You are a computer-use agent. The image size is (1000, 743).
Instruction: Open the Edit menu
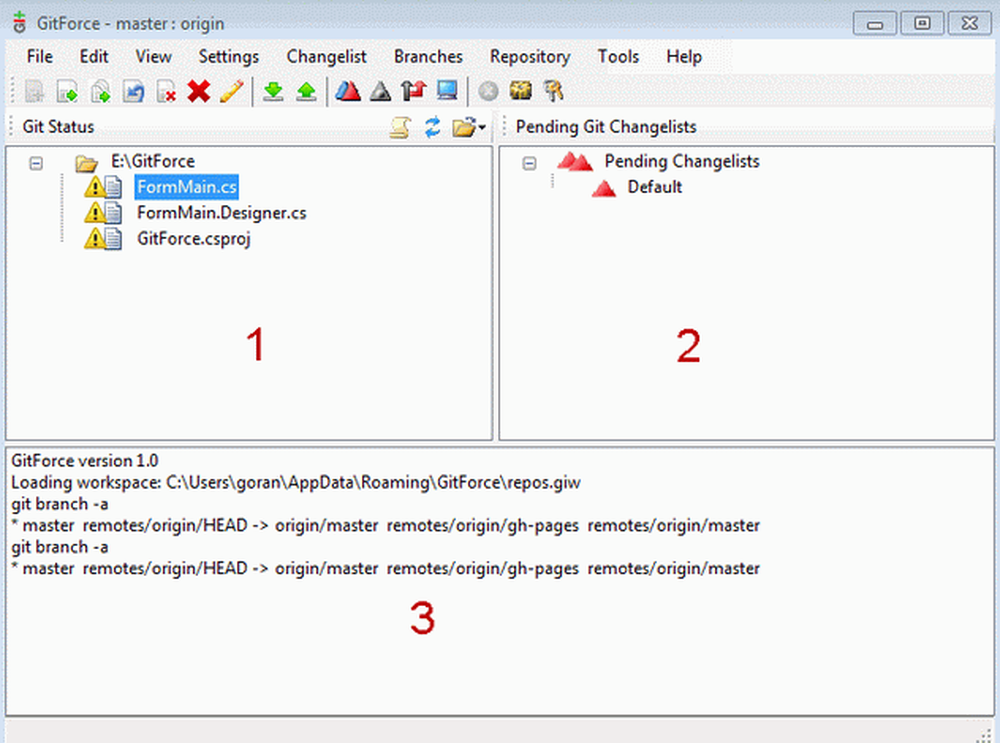click(x=94, y=57)
